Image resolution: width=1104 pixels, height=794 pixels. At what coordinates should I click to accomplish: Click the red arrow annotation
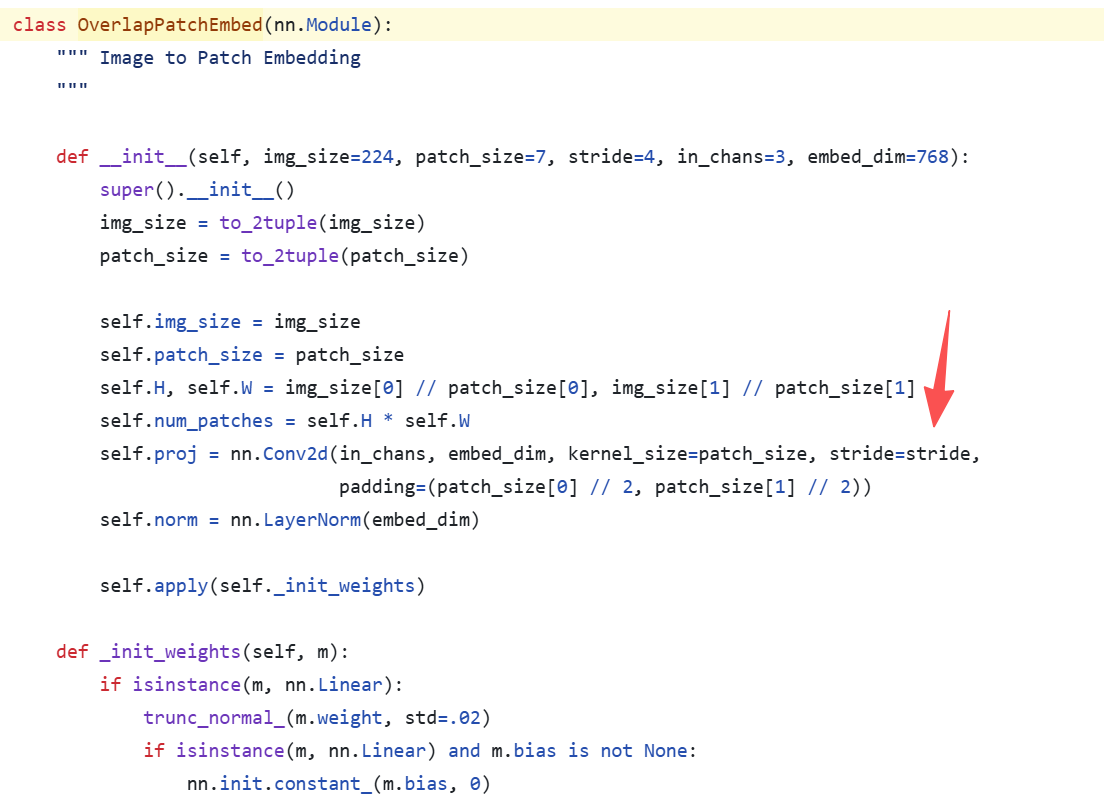[x=940, y=368]
